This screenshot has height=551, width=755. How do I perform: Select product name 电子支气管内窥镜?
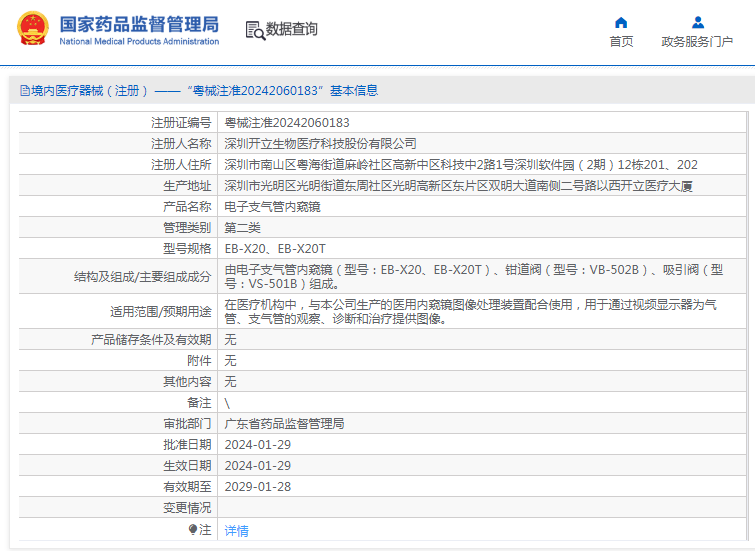pyautogui.click(x=272, y=207)
